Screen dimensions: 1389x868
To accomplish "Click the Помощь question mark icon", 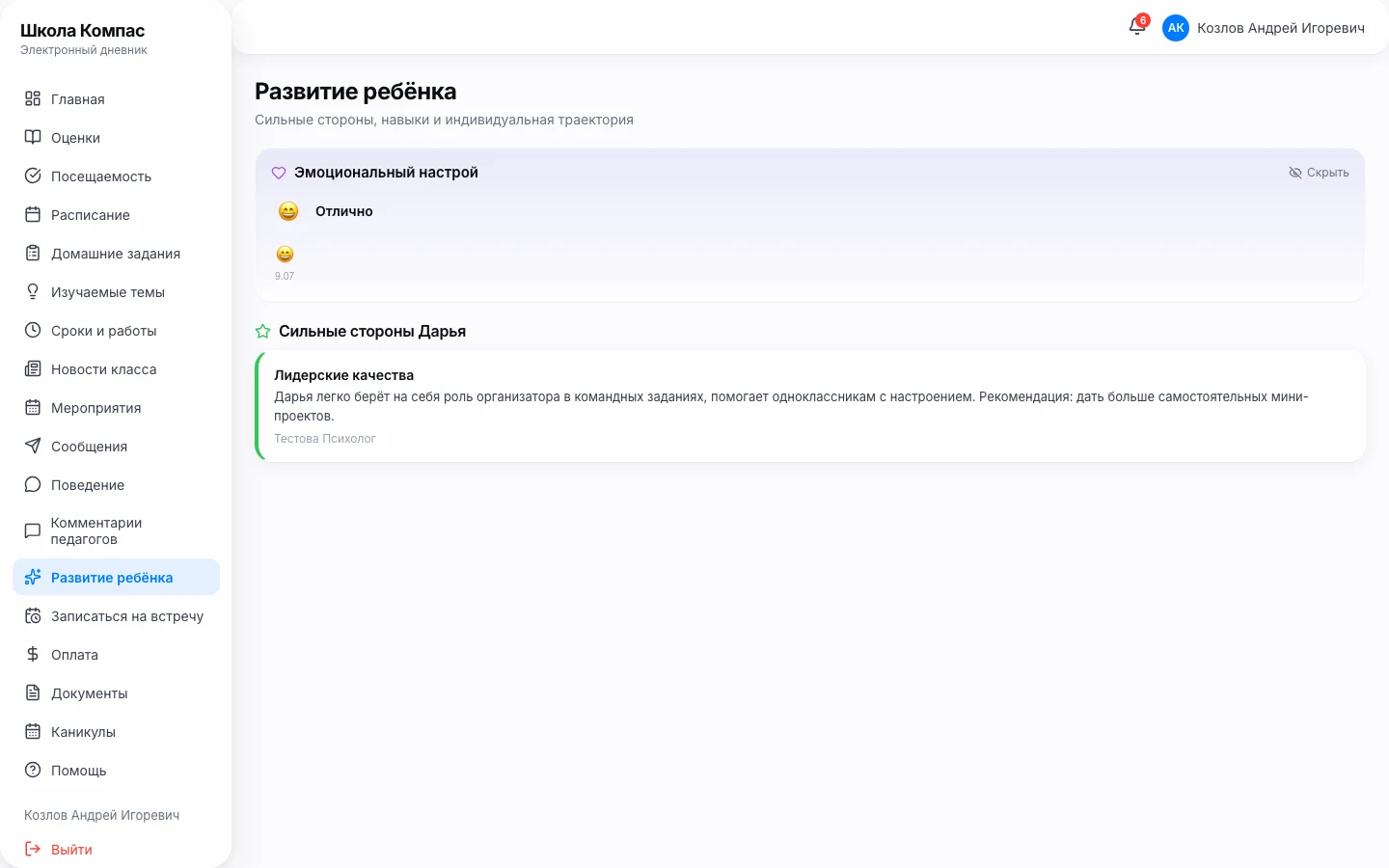I will coord(33,770).
